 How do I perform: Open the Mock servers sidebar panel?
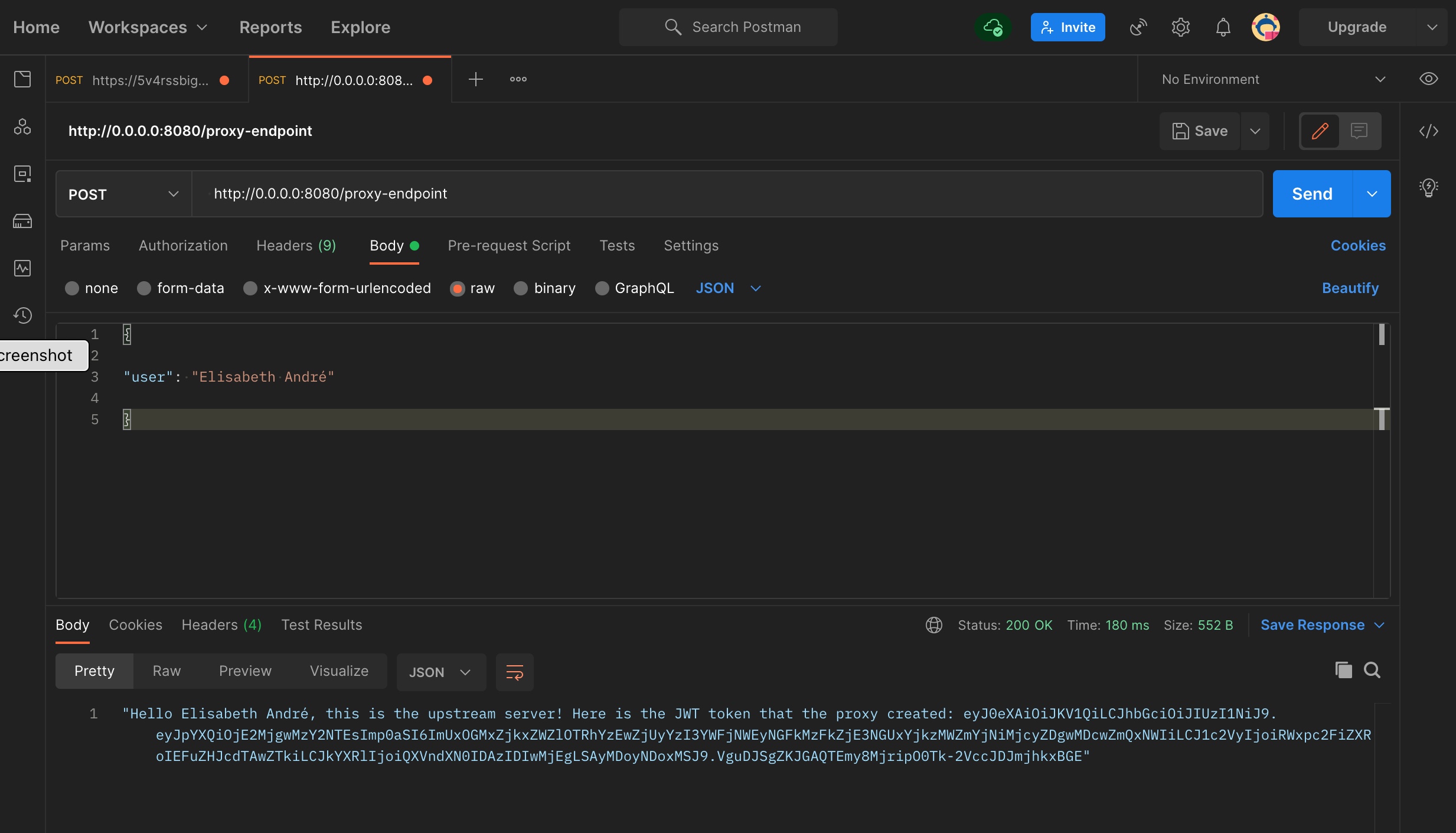(22, 221)
